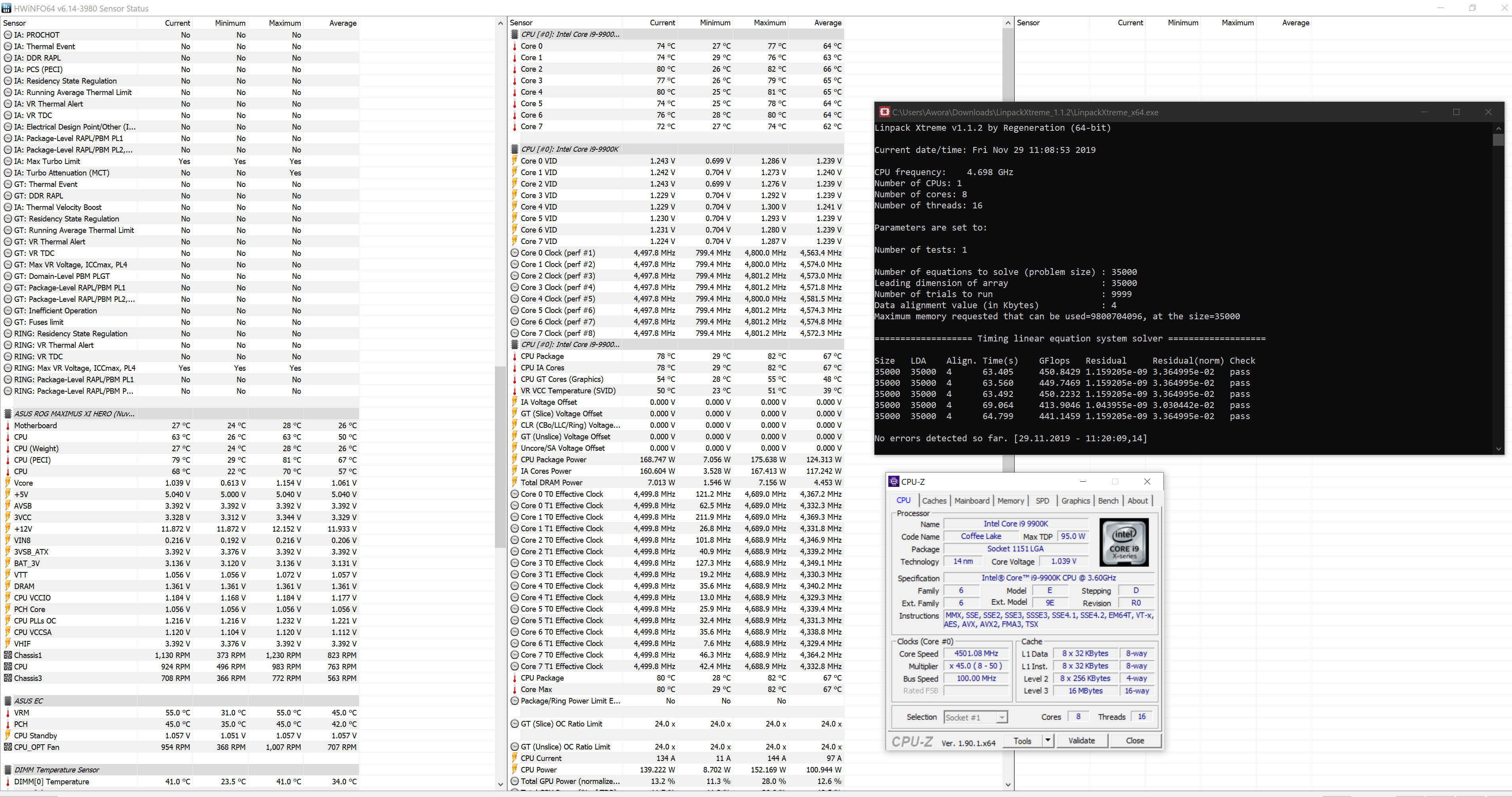Click the Chassis1 fan icon
The width and height of the screenshot is (1512, 797).
pos(8,655)
